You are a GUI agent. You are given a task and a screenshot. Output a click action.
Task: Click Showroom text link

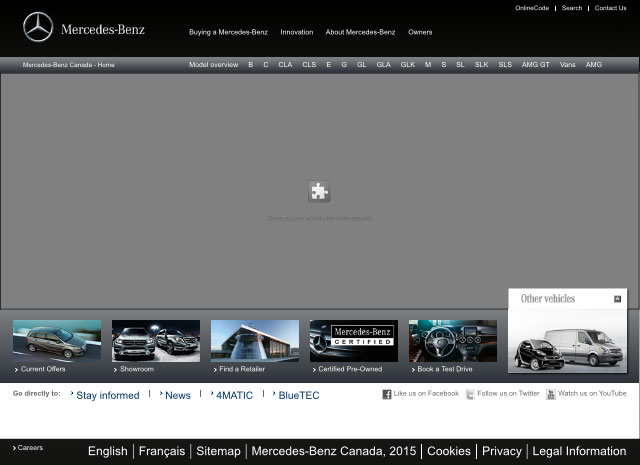tap(137, 369)
